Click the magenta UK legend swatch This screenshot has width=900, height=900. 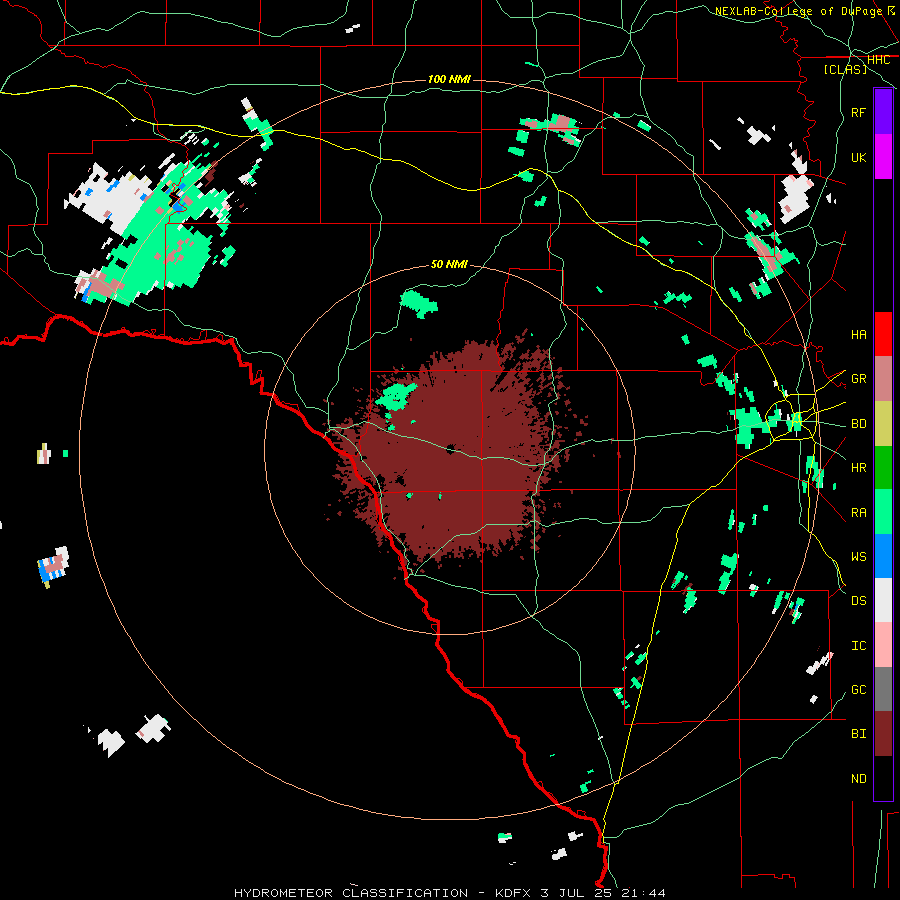883,157
